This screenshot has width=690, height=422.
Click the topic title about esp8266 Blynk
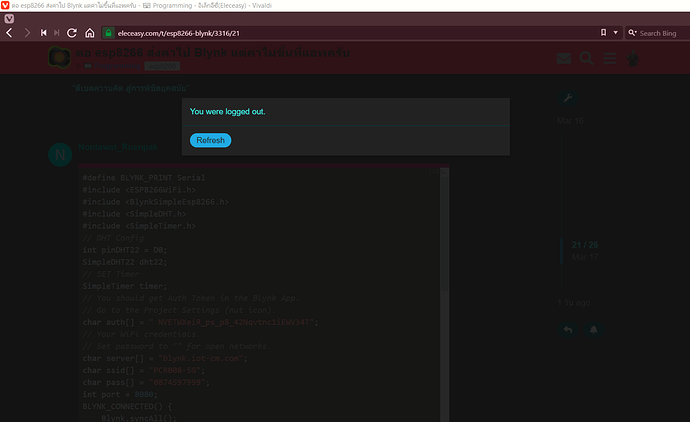(x=213, y=53)
